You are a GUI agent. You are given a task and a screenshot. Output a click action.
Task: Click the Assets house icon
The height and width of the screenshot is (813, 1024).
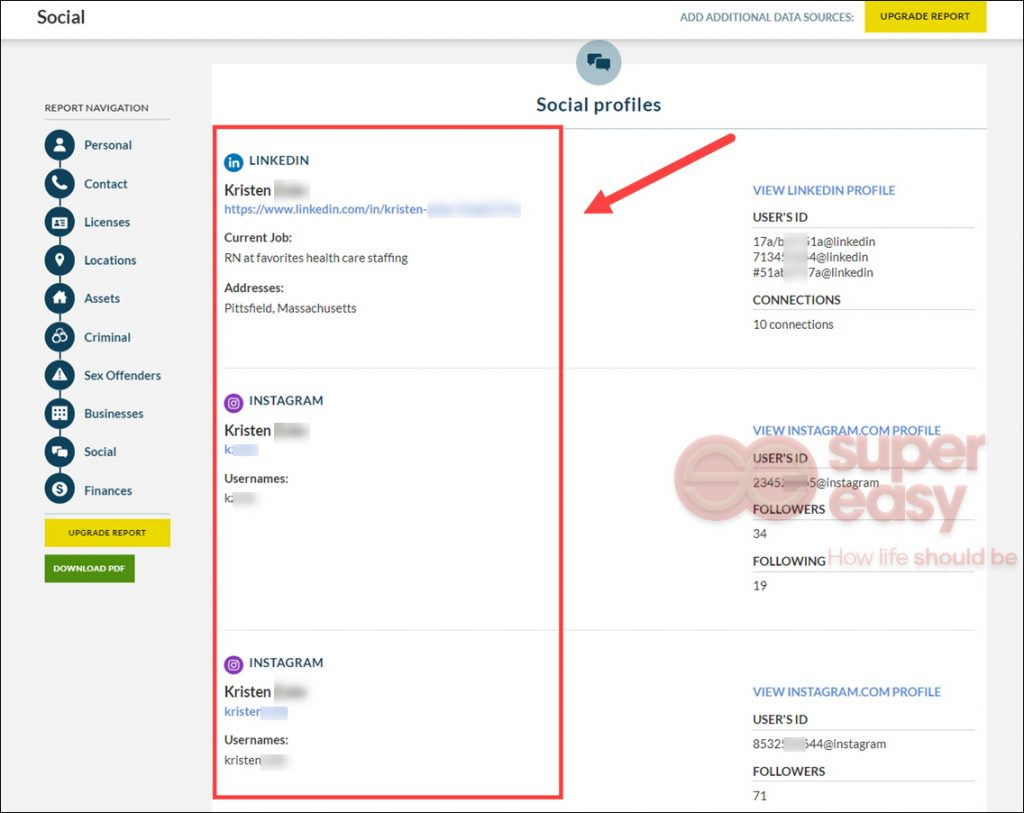(x=59, y=298)
